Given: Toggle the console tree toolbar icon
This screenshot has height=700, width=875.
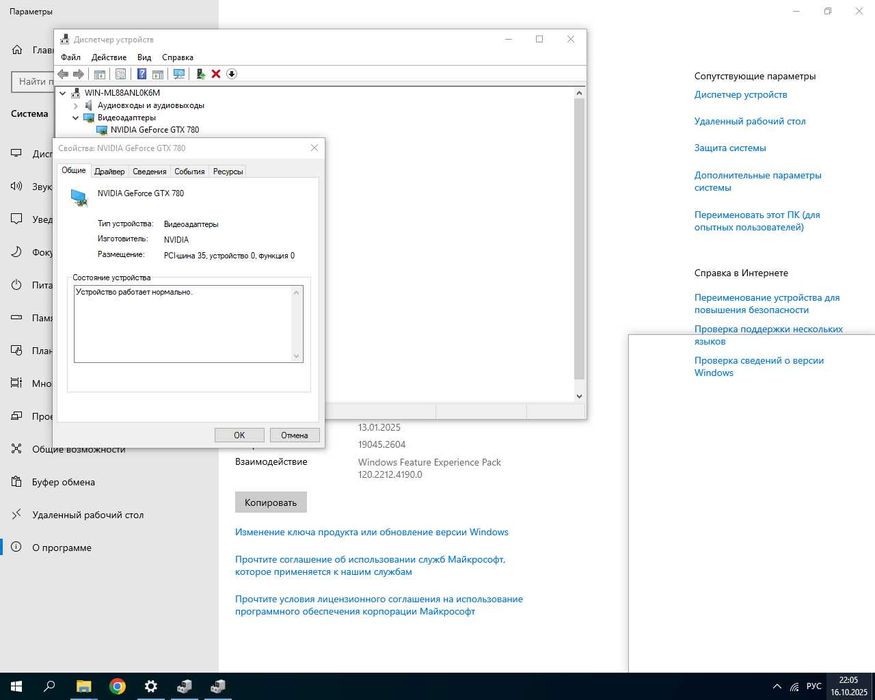Looking at the screenshot, I should click(99, 74).
